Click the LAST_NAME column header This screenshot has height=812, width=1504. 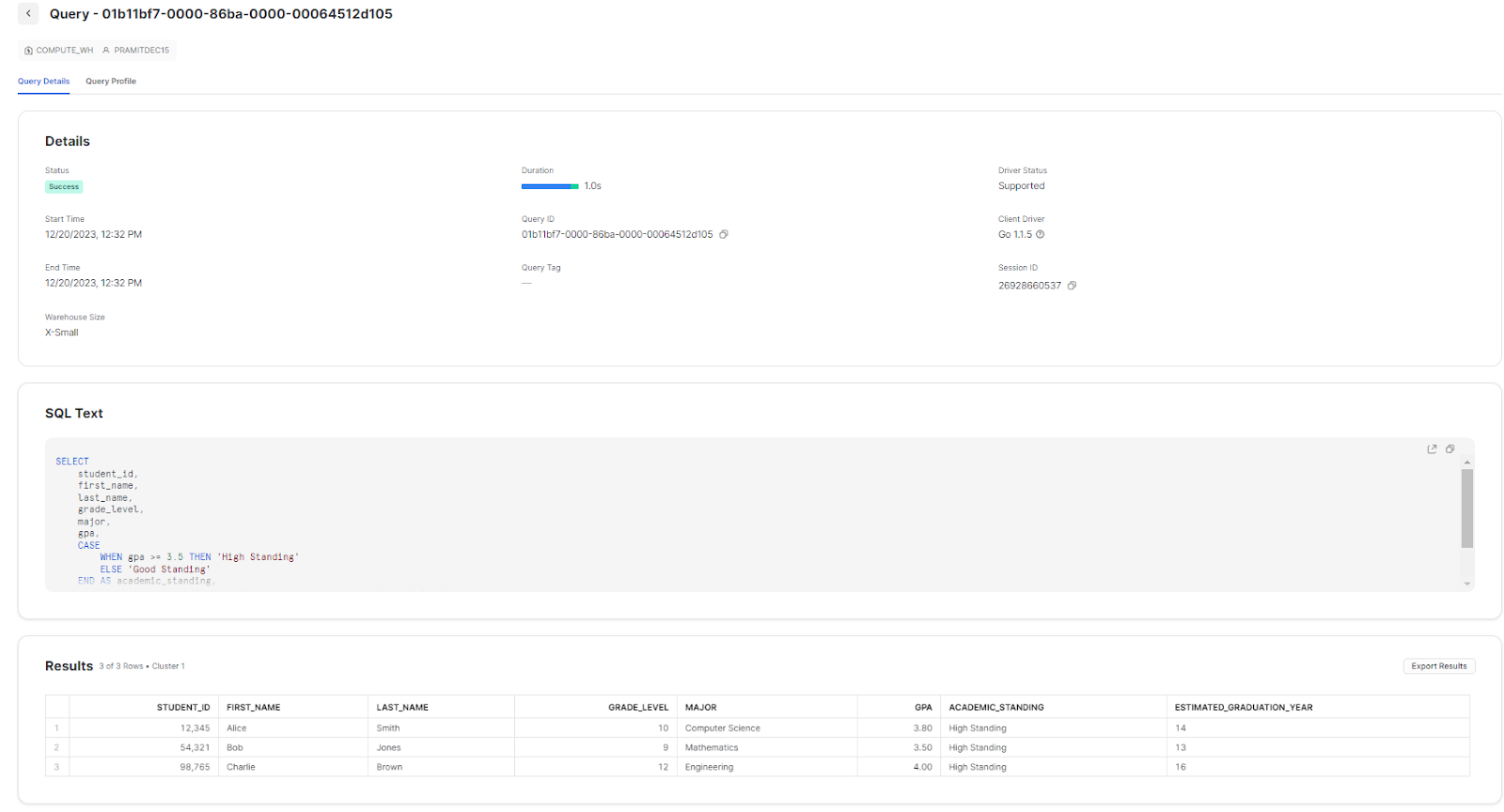[x=442, y=708]
